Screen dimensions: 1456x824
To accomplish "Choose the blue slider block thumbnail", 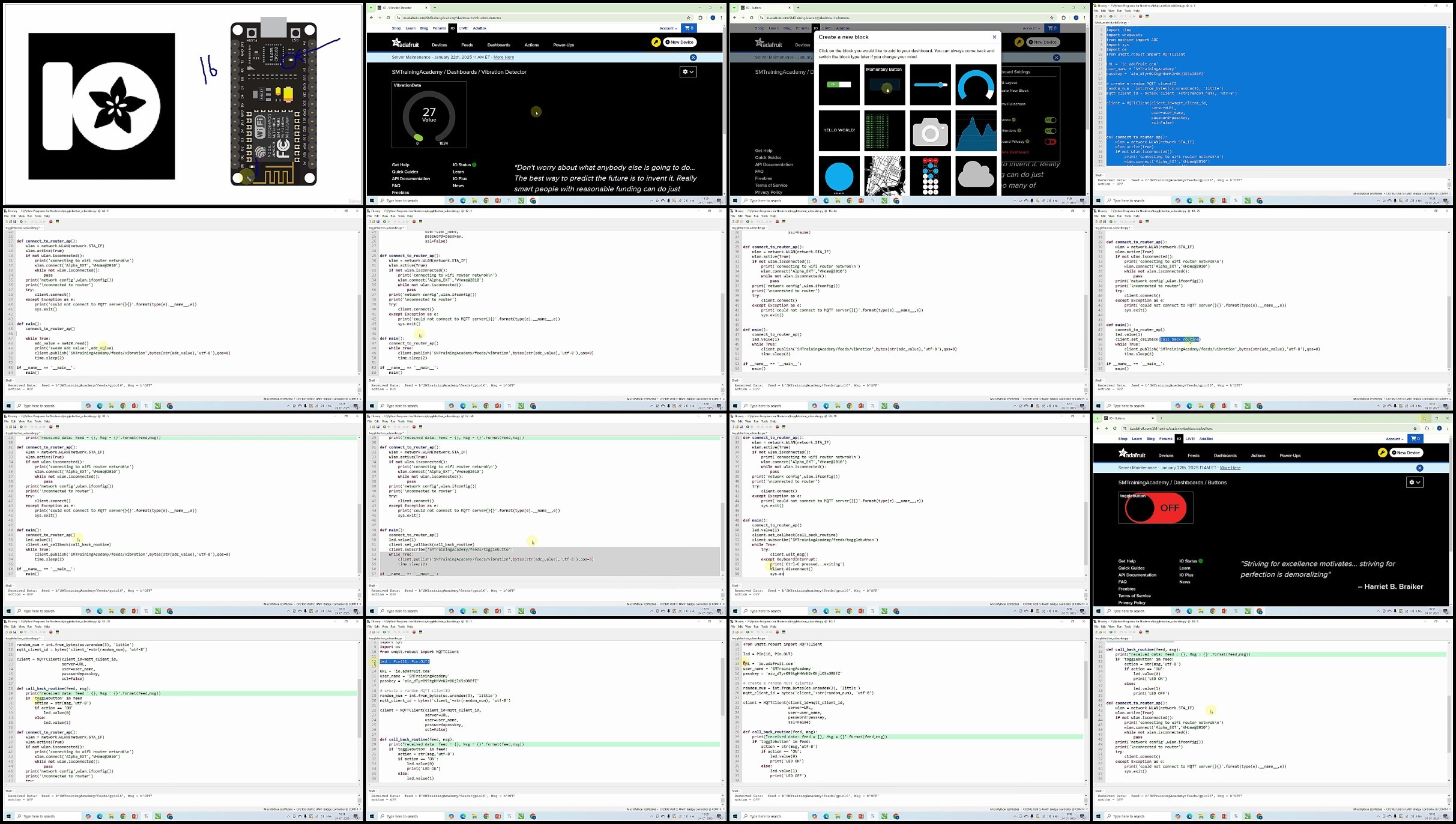I will coord(930,85).
